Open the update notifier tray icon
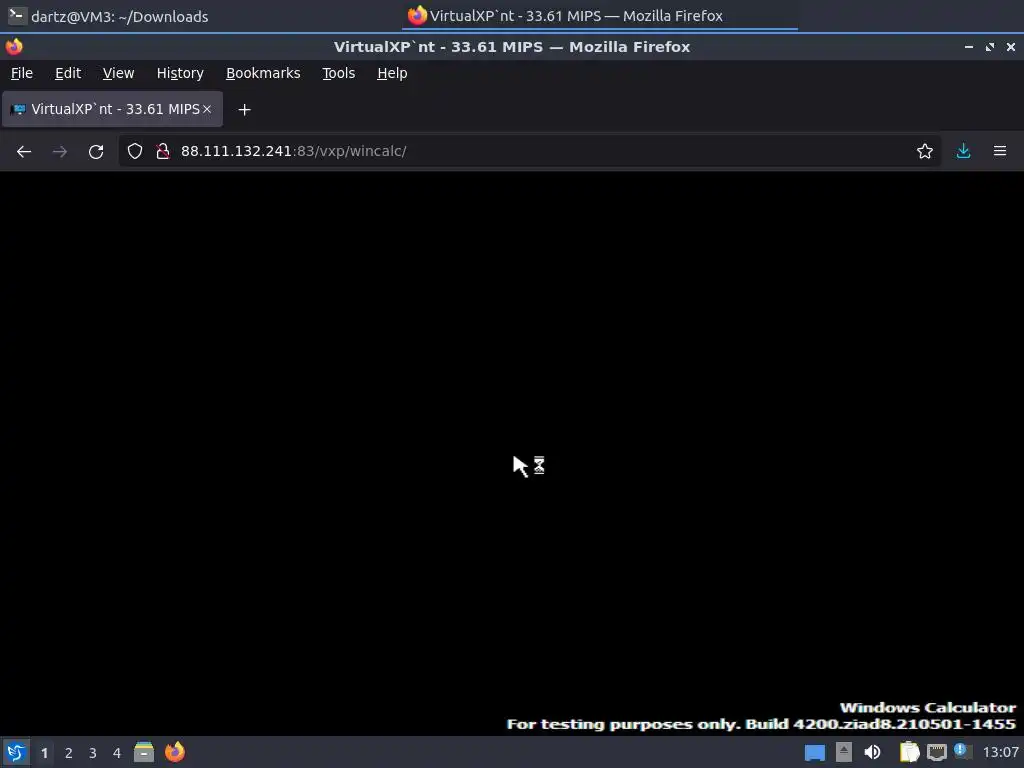1024x768 pixels. tap(962, 751)
